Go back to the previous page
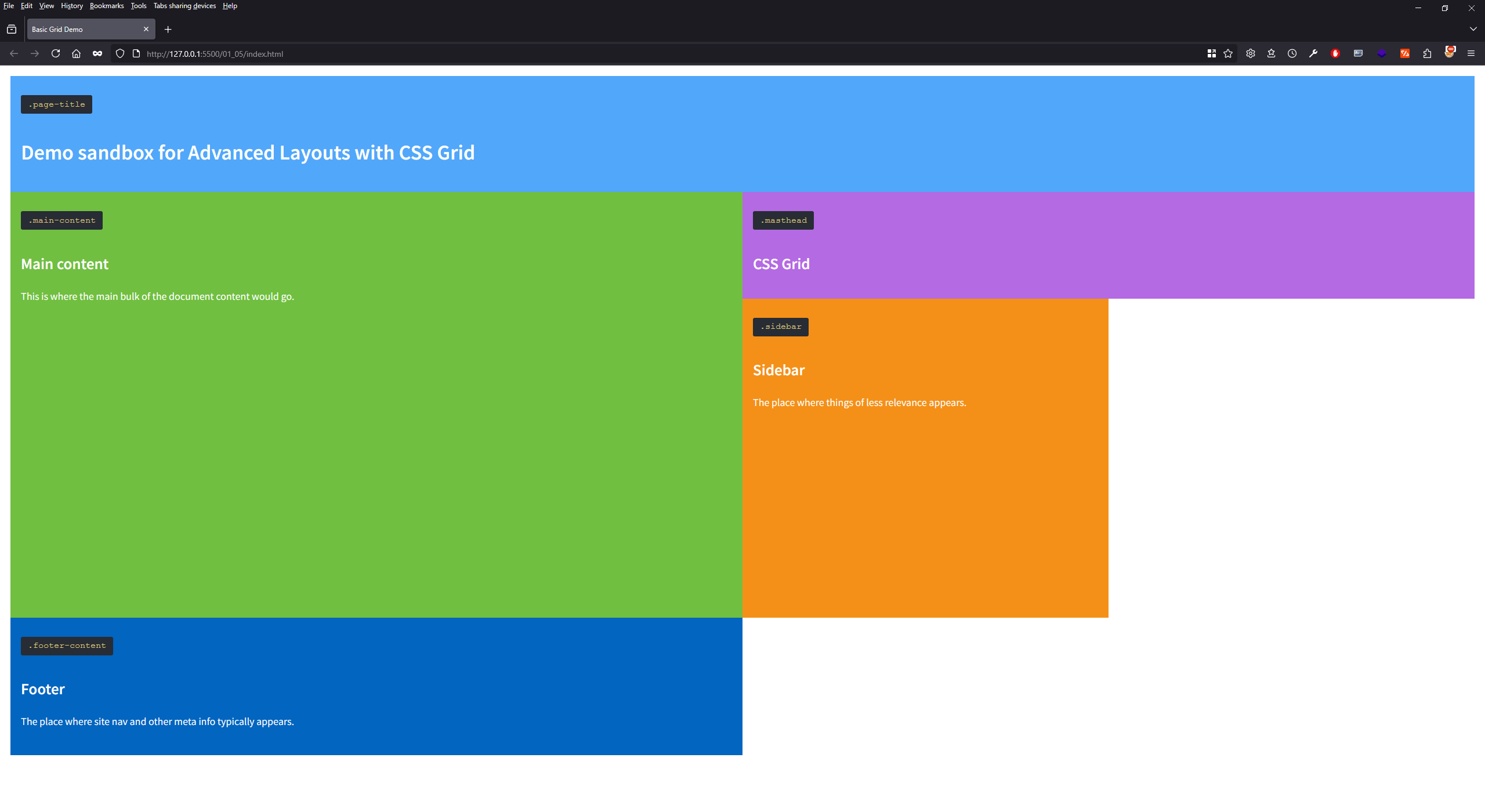This screenshot has width=1485, height=812. click(x=14, y=53)
